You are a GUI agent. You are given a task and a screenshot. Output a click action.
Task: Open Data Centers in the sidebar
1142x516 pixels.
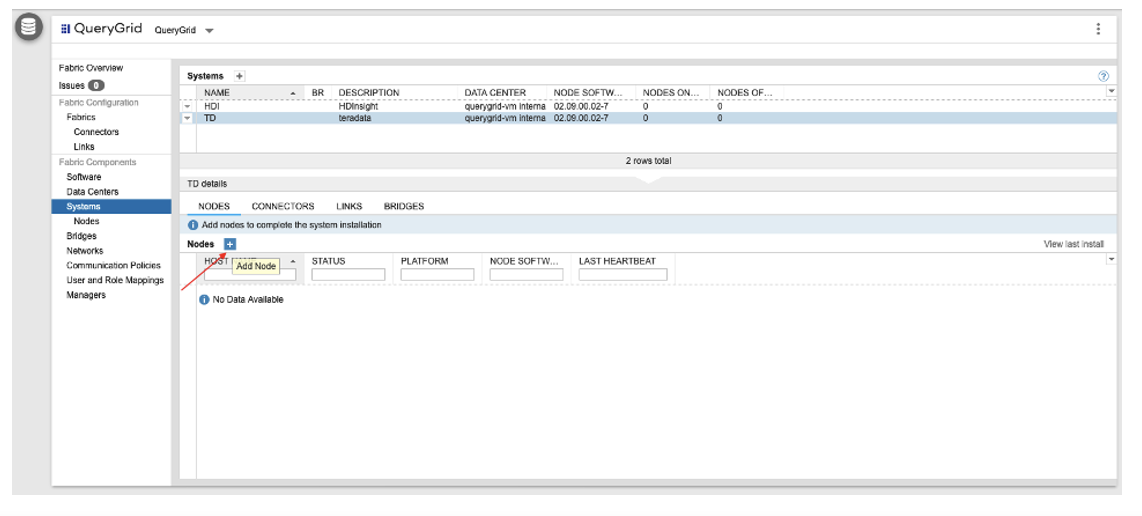pyautogui.click(x=92, y=192)
